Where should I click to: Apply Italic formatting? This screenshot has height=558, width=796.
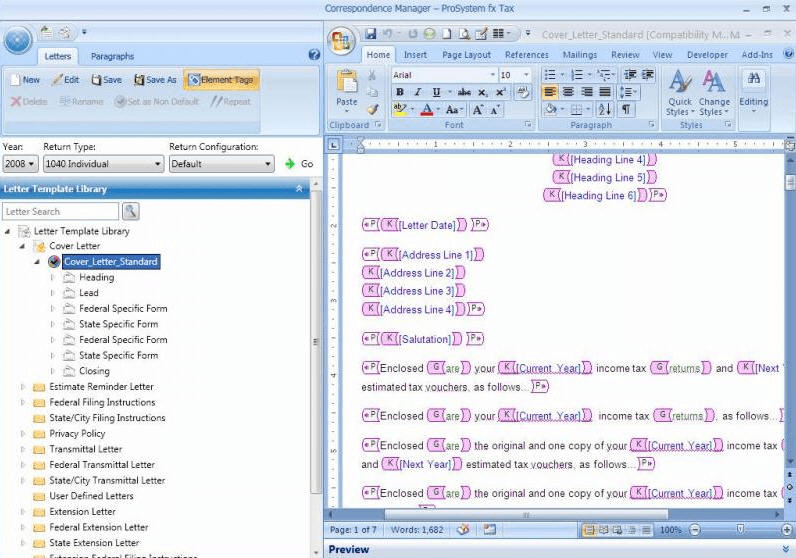tap(418, 92)
